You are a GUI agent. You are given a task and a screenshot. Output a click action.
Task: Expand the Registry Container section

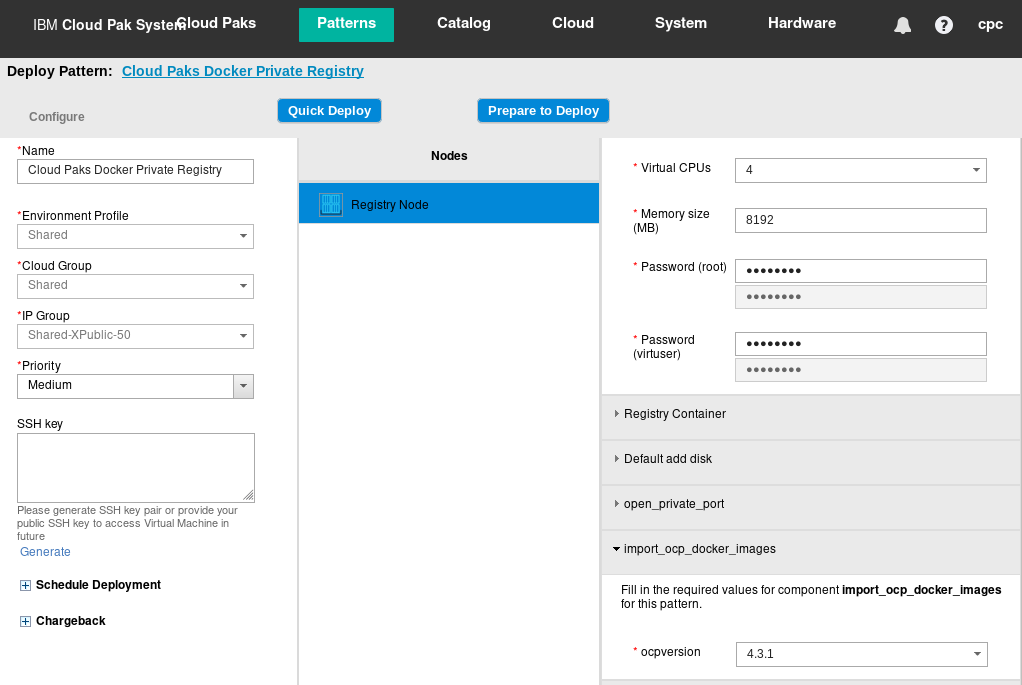(810, 415)
